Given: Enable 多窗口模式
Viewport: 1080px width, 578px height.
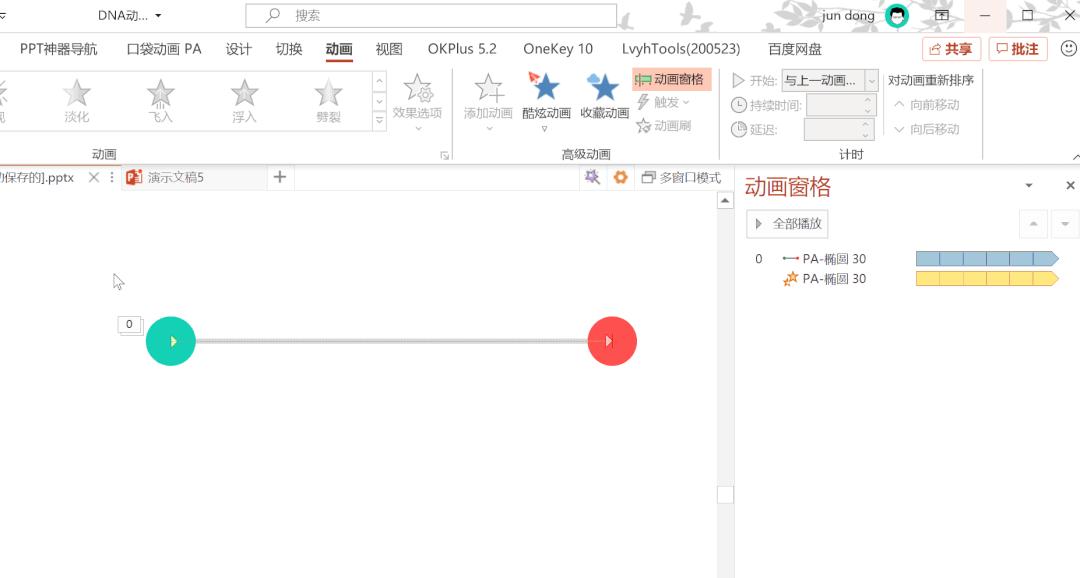Looking at the screenshot, I should [x=684, y=178].
